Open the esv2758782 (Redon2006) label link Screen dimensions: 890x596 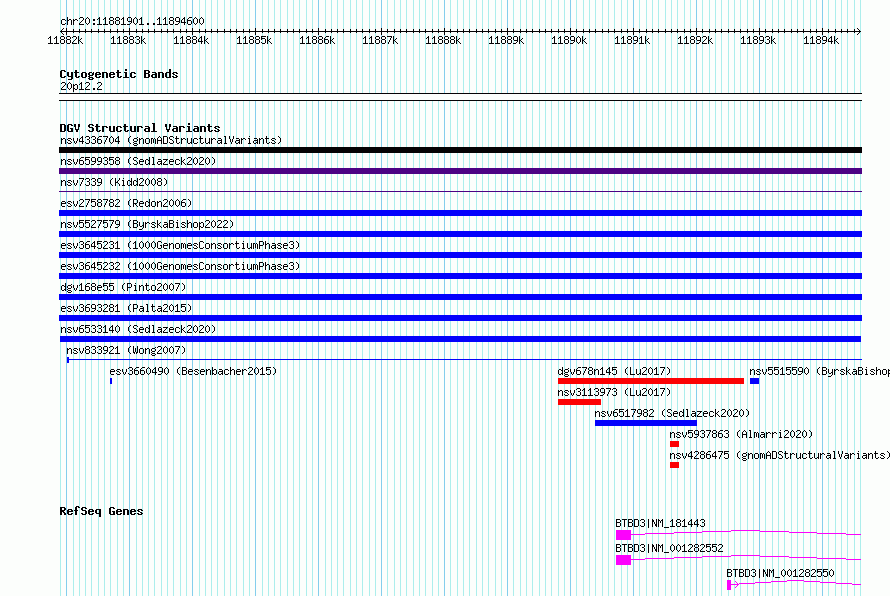pos(126,203)
